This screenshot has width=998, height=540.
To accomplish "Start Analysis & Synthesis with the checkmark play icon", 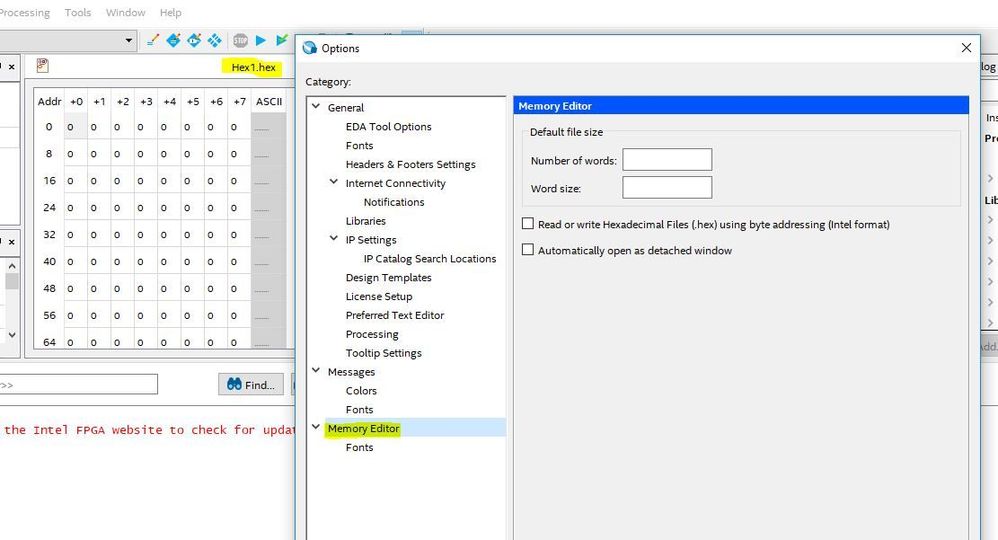I will point(282,40).
